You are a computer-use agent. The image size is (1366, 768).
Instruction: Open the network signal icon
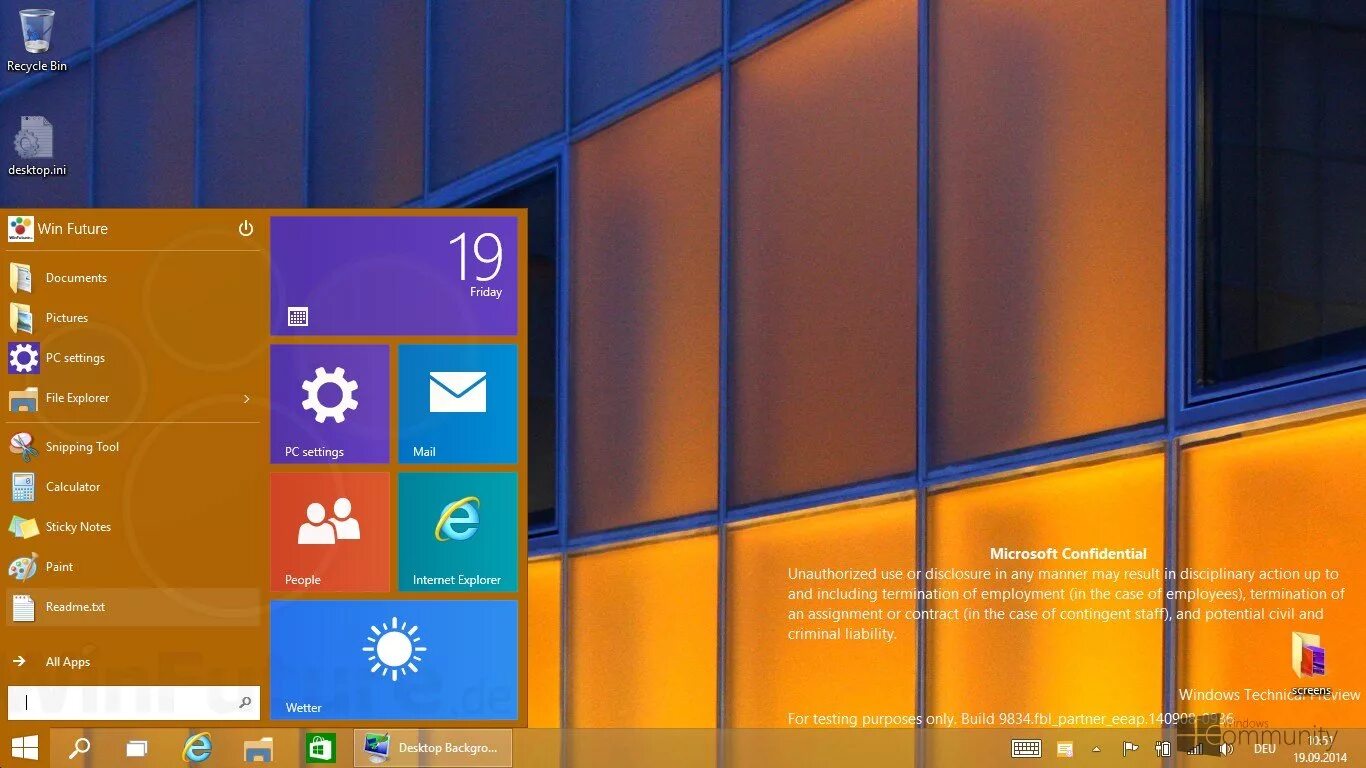[1195, 749]
